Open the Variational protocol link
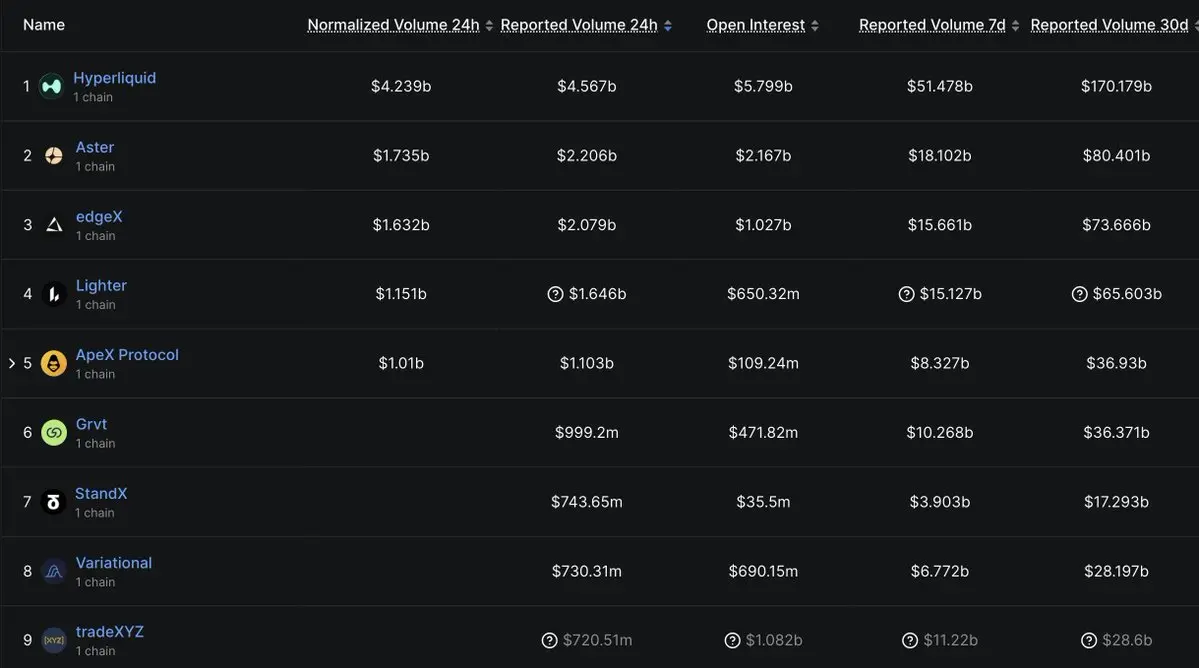1199x668 pixels. pyautogui.click(x=114, y=563)
